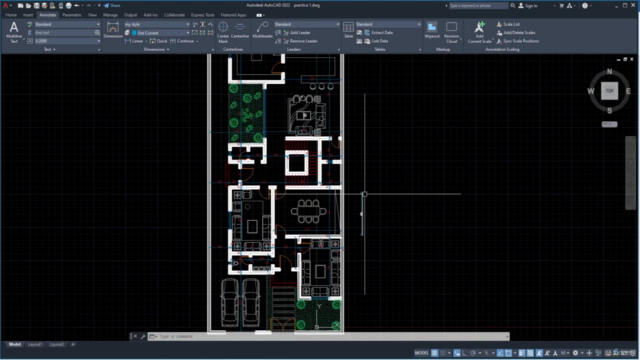
Task: Open the Dimension tool
Action: click(x=113, y=30)
